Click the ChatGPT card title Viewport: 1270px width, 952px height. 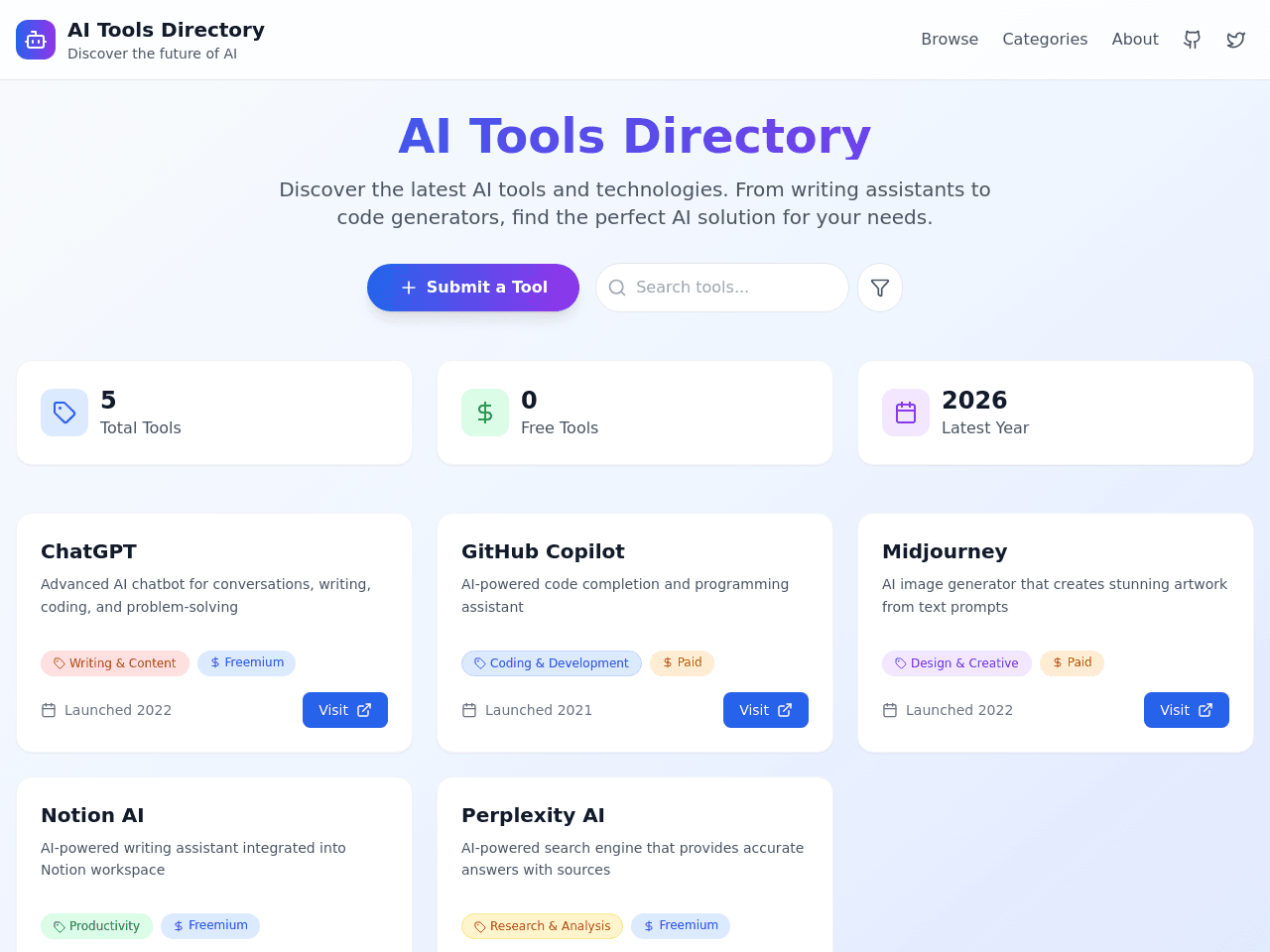(x=88, y=551)
